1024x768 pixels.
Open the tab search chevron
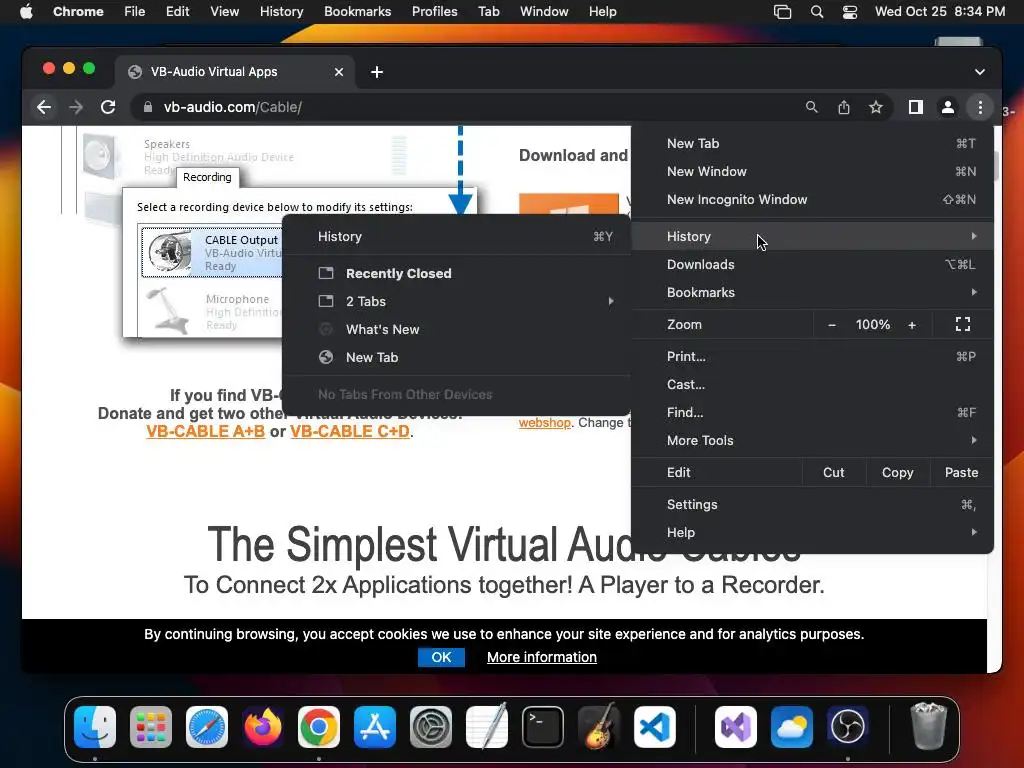pyautogui.click(x=980, y=72)
